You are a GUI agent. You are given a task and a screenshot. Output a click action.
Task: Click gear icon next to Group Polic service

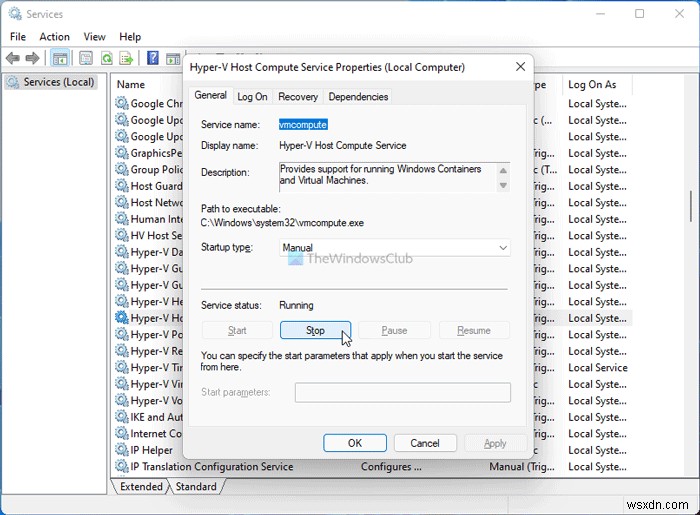(122, 169)
